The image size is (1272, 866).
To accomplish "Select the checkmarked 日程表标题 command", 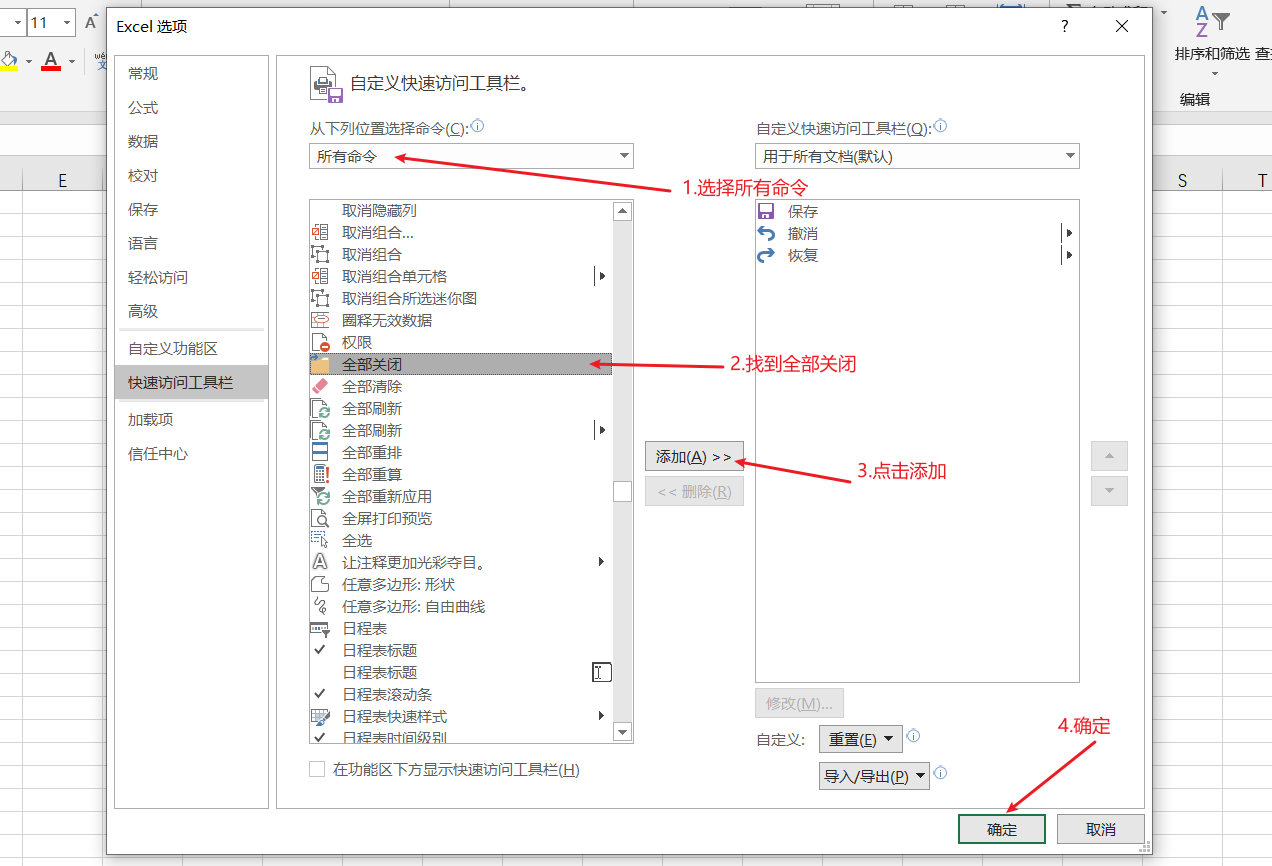I will point(460,650).
